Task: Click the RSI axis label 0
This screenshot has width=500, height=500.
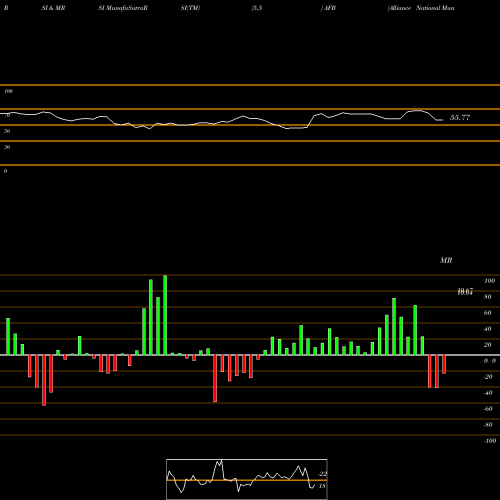Action: point(5,171)
